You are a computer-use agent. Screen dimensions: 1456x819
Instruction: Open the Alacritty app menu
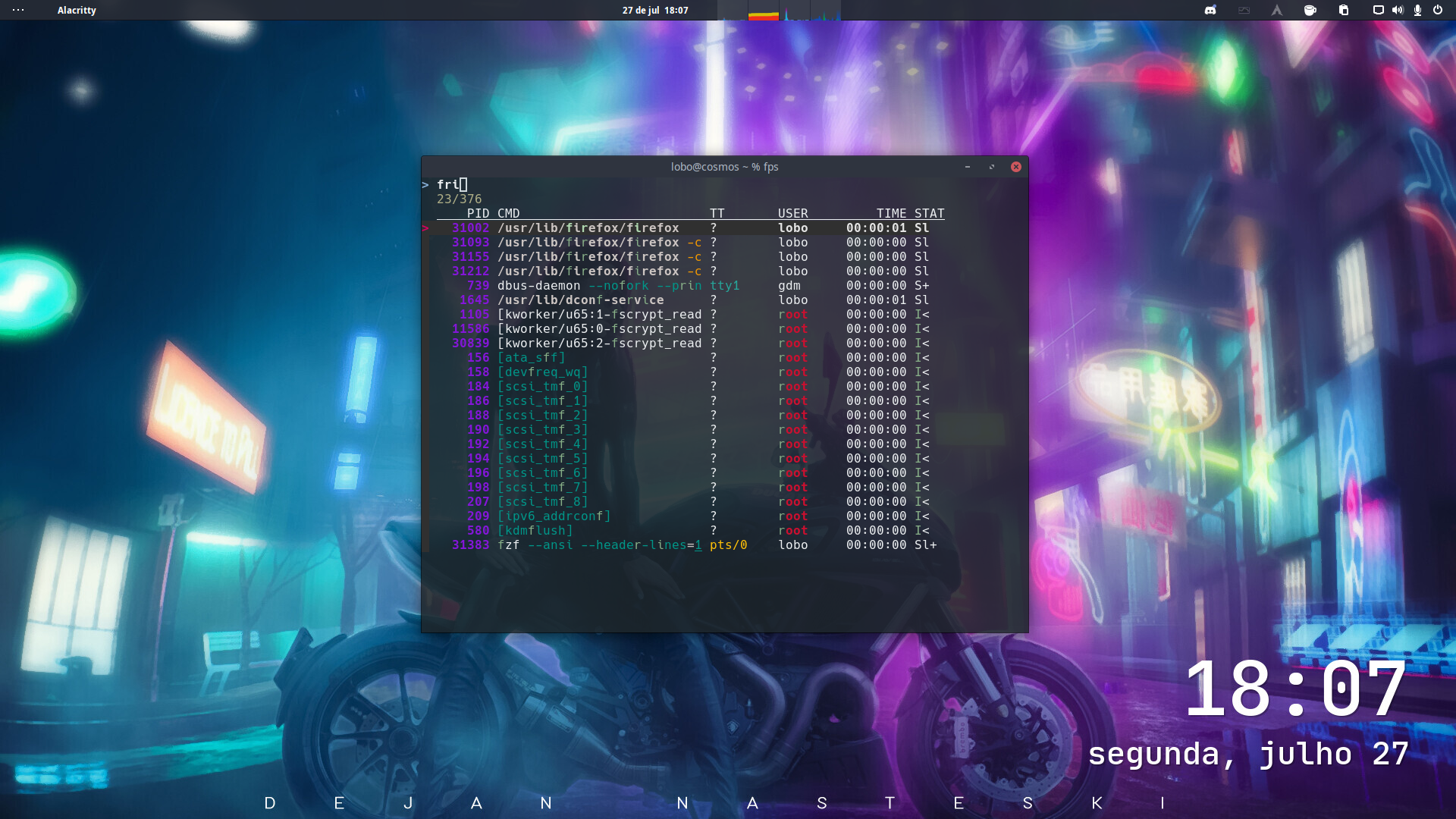[77, 10]
